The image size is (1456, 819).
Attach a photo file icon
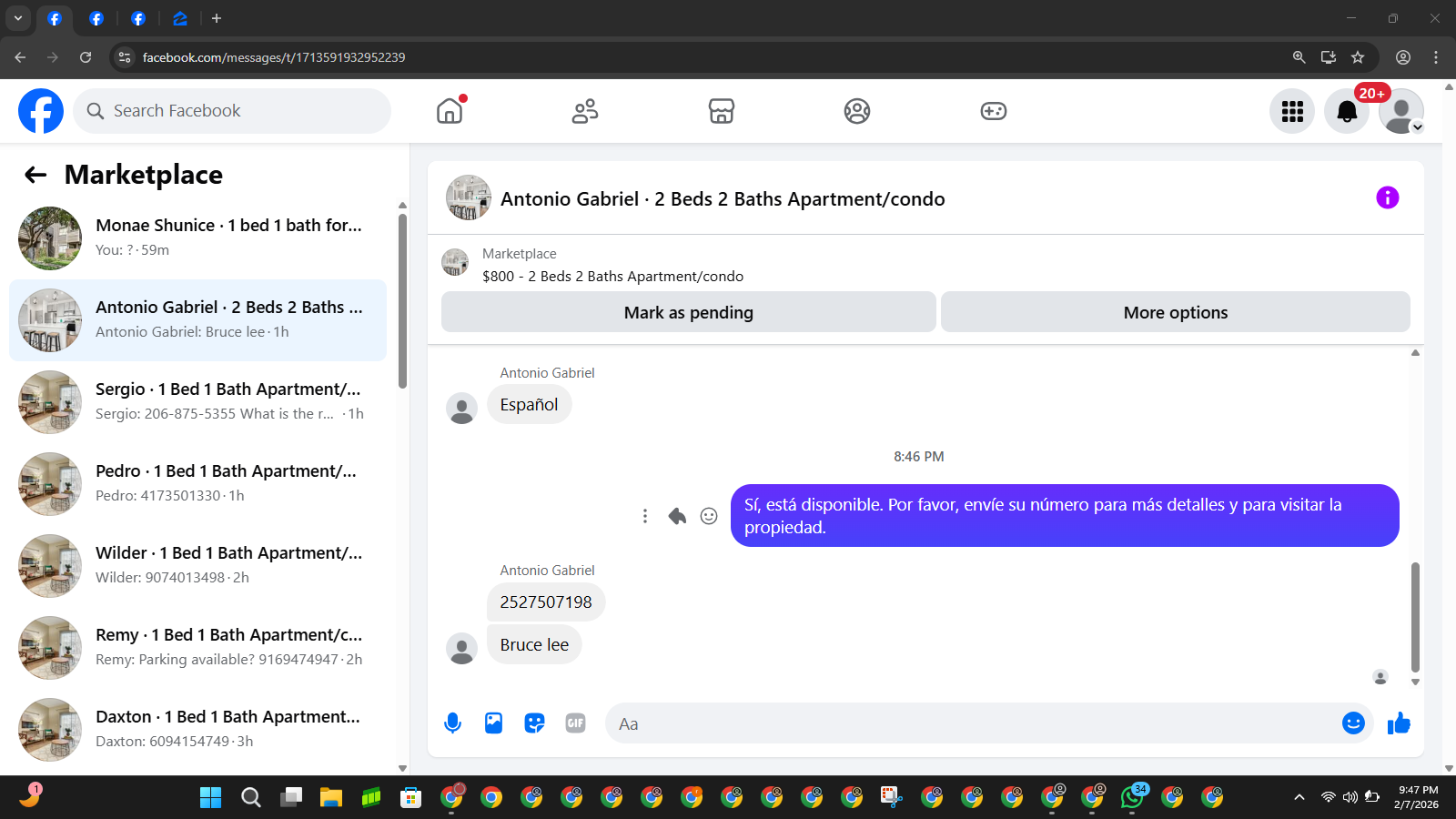coord(493,723)
